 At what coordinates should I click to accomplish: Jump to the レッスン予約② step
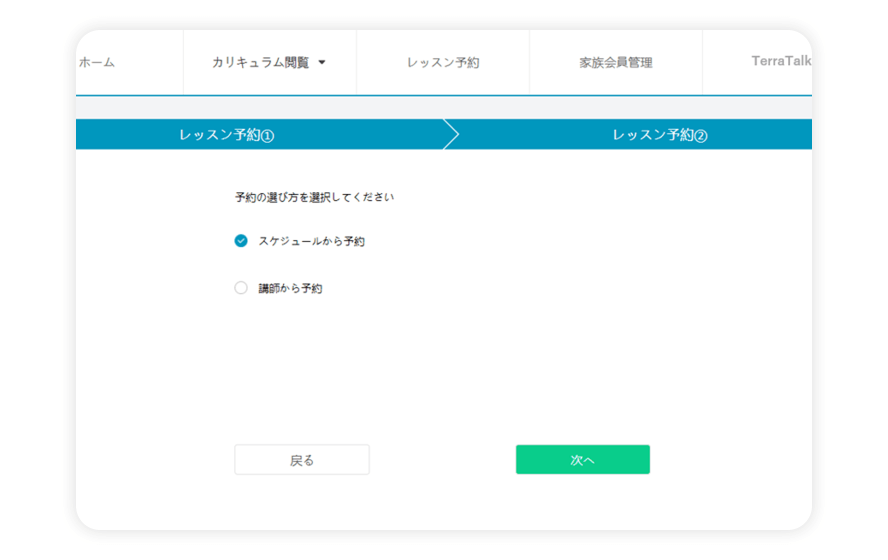[659, 135]
